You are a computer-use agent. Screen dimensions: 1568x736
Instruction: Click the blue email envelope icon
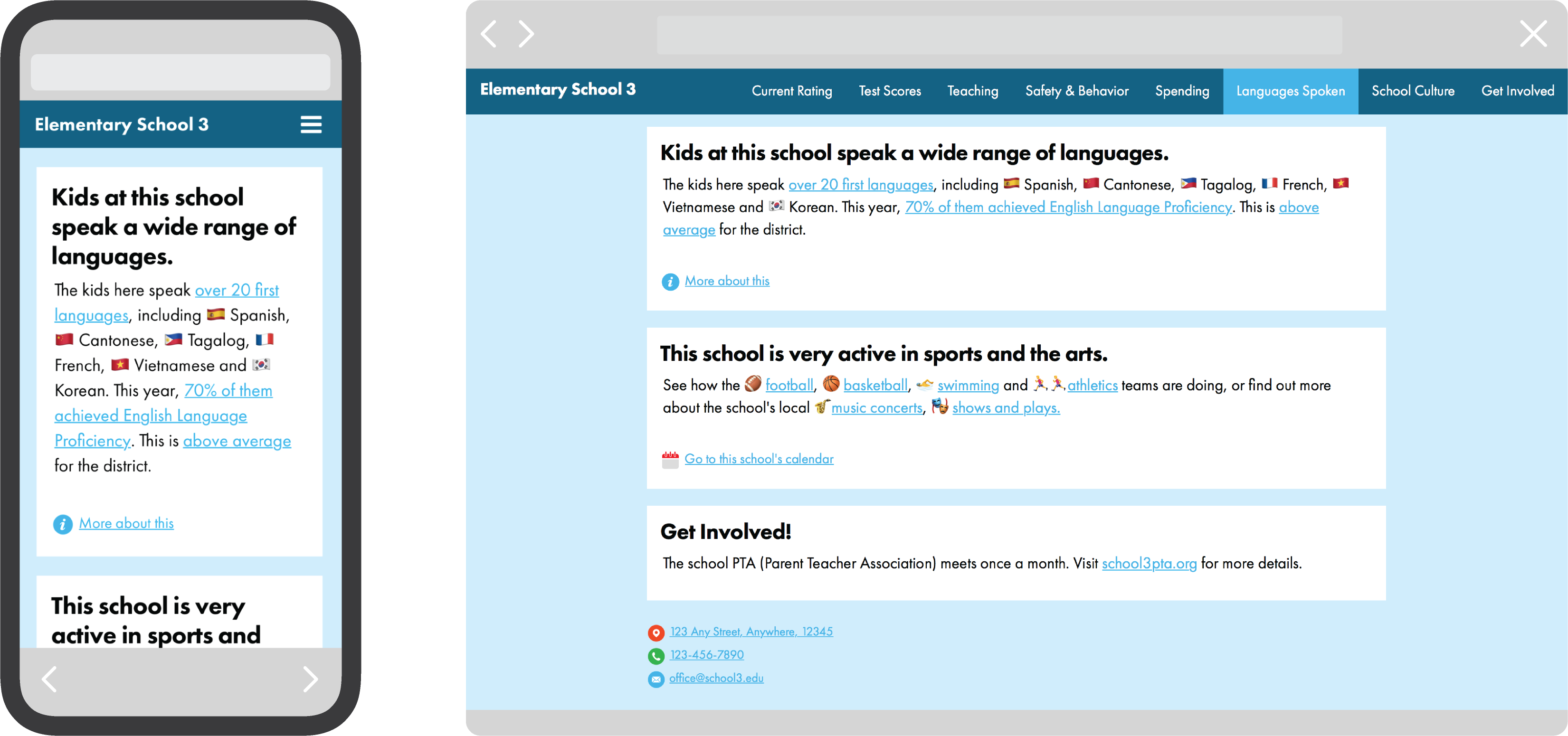point(656,679)
